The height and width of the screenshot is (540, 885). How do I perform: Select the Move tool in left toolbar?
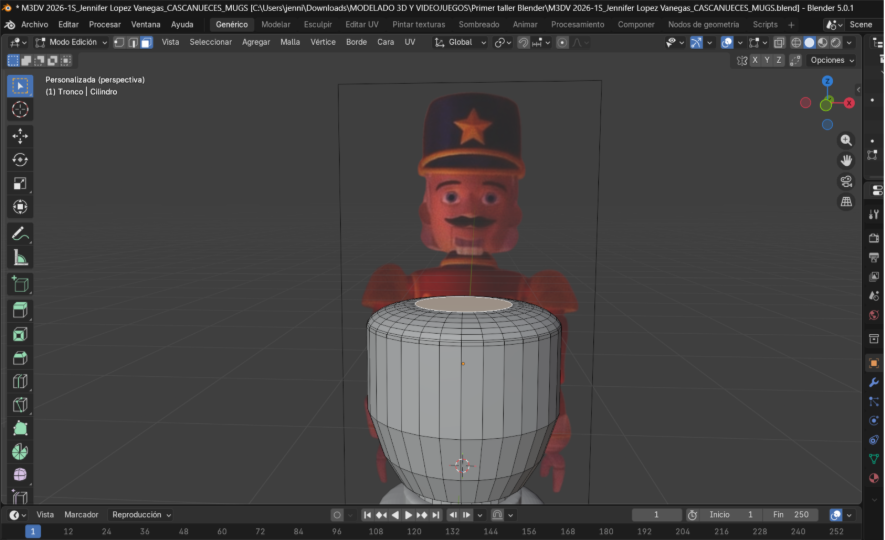pos(20,135)
